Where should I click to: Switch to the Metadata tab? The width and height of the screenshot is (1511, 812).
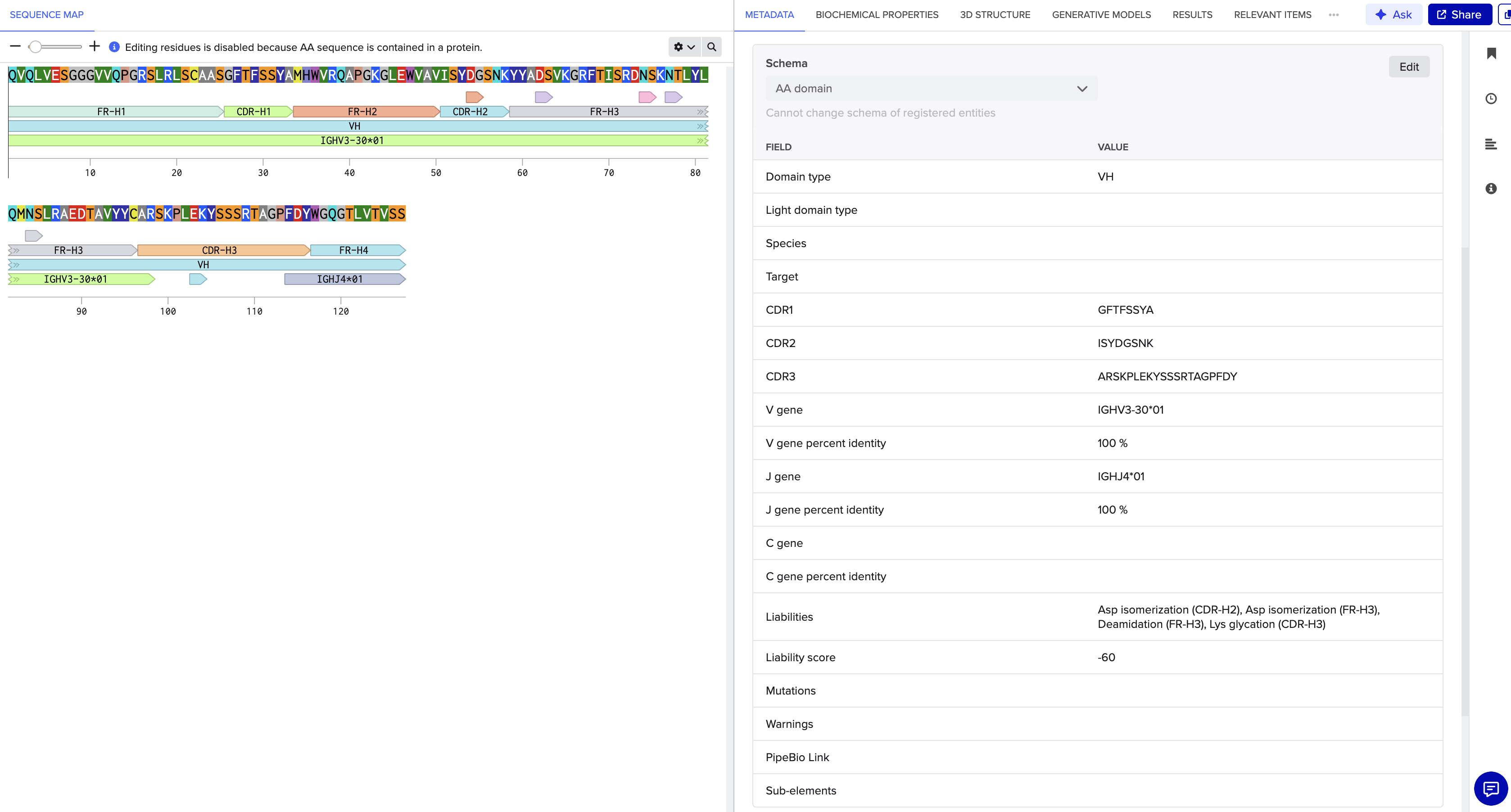769,15
